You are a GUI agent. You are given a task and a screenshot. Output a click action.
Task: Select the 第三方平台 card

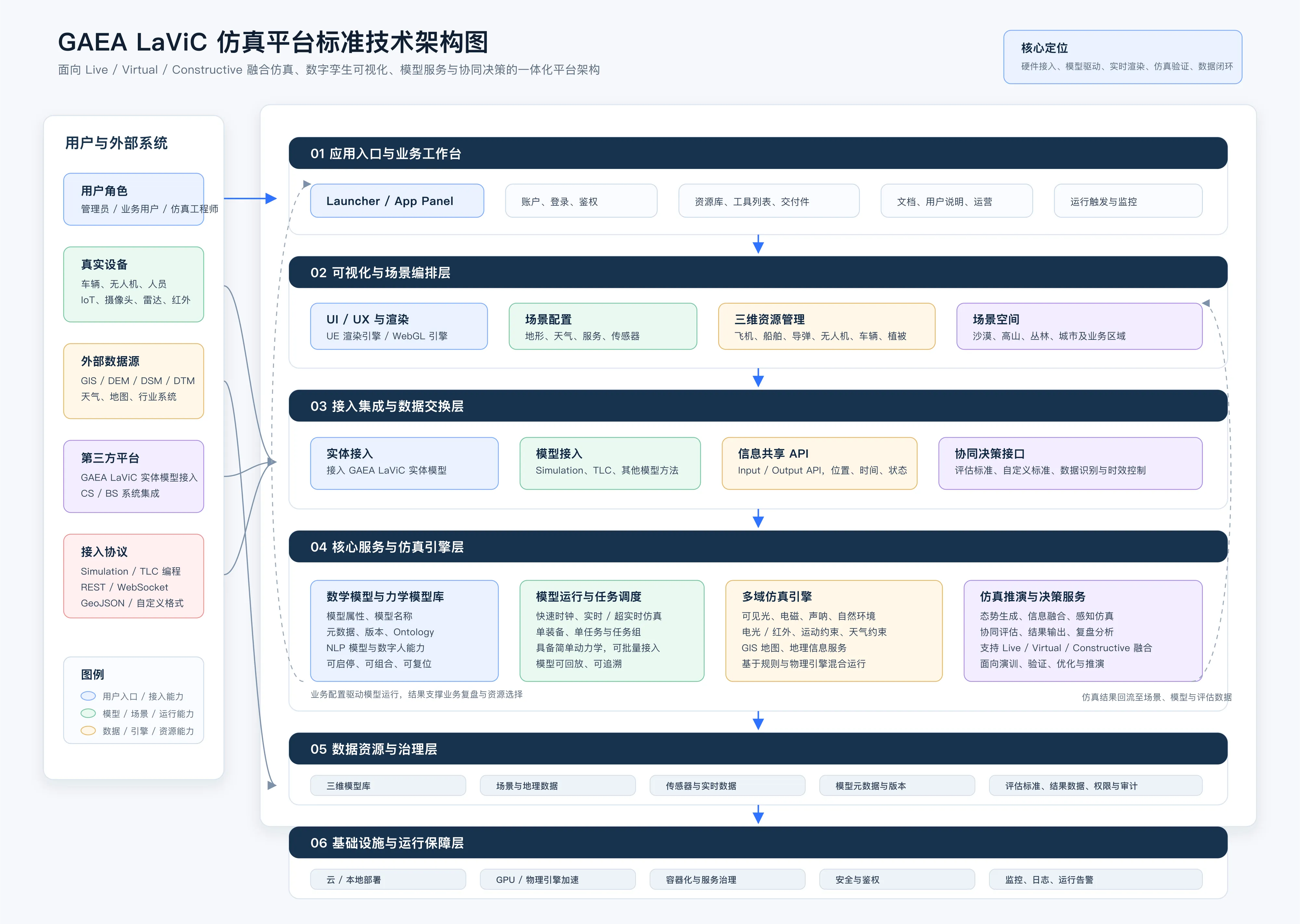134,476
